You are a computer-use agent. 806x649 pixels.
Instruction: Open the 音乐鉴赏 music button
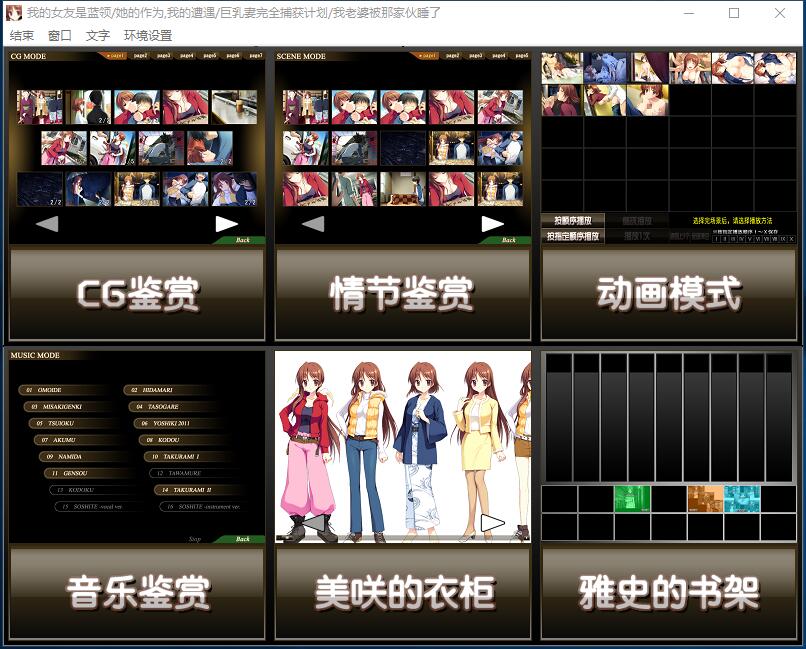[x=137, y=593]
